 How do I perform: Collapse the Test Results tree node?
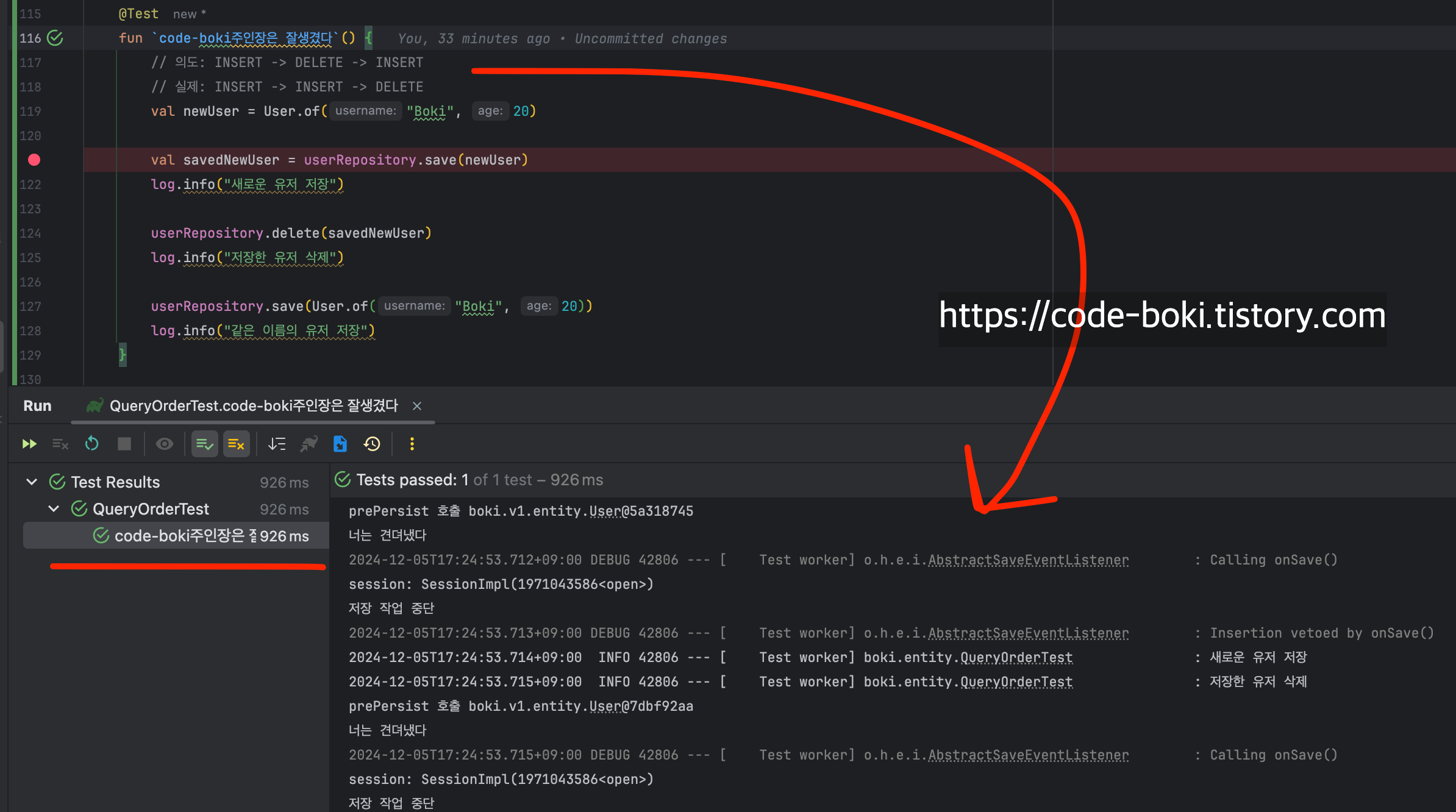pos(32,482)
